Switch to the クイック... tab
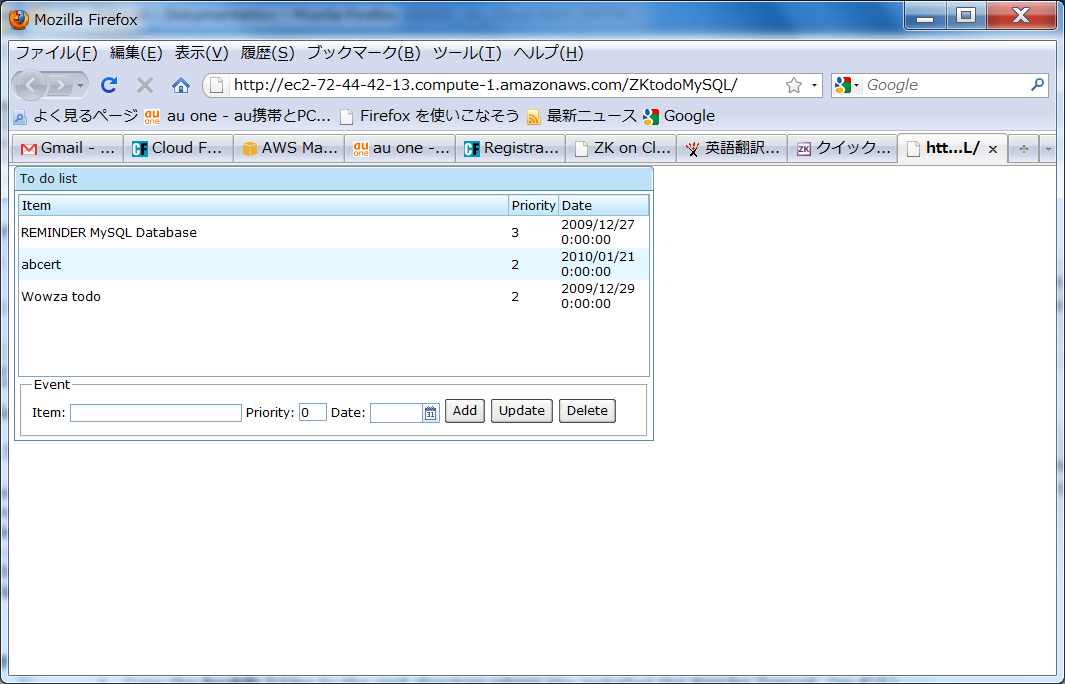 [843, 149]
